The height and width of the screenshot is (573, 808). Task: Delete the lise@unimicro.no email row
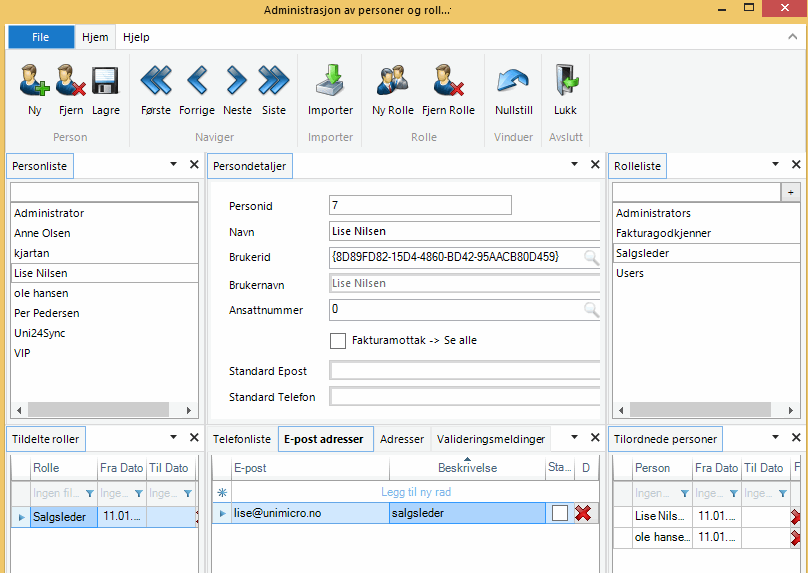point(584,513)
